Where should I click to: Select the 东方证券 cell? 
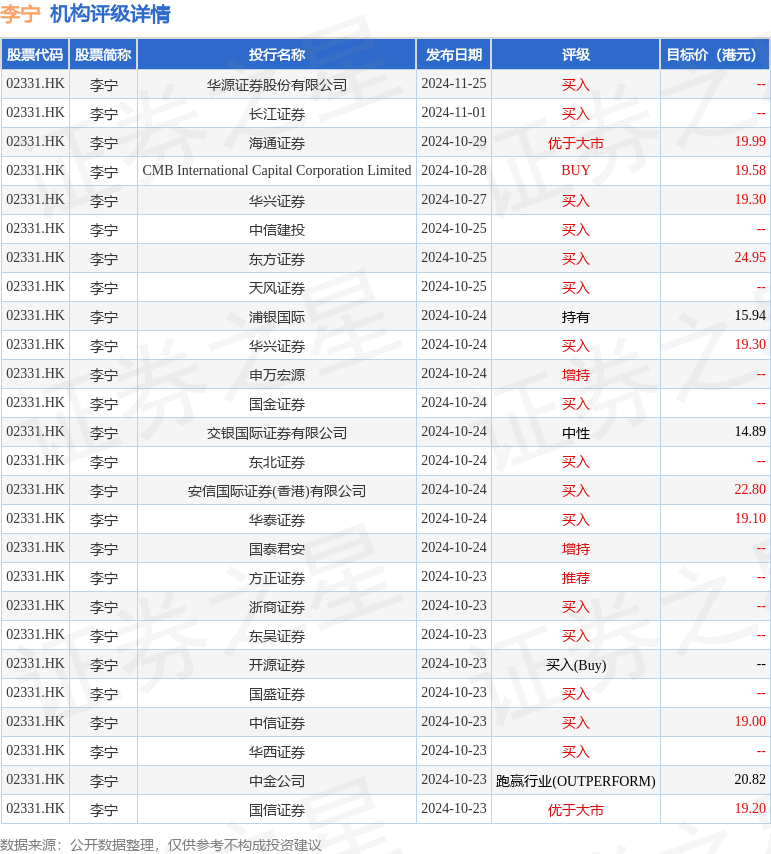(277, 259)
